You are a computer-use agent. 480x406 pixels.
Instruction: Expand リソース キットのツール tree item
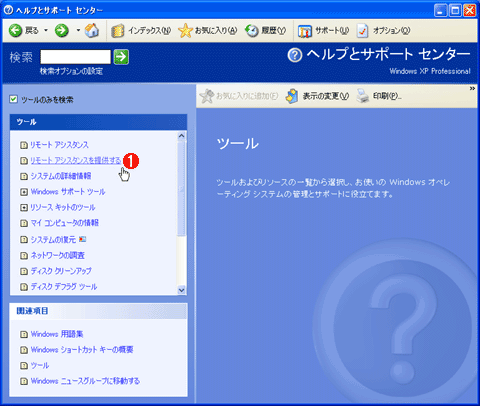coord(24,208)
